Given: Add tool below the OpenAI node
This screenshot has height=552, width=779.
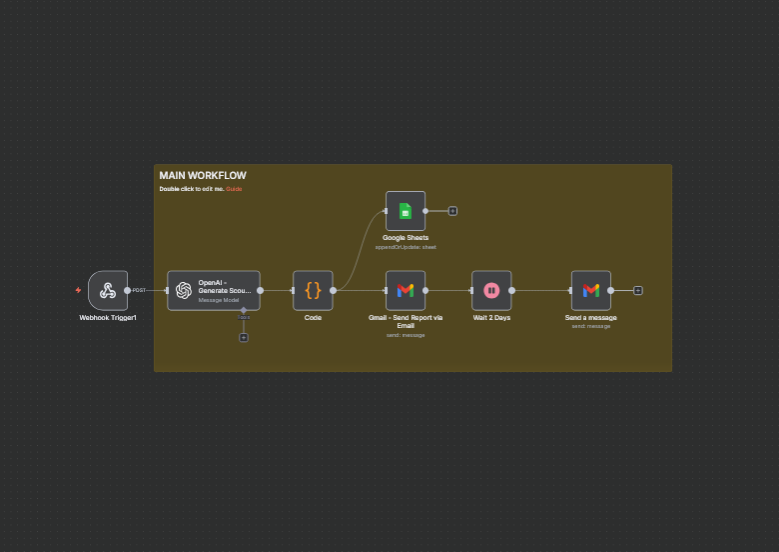Looking at the screenshot, I should point(243,337).
